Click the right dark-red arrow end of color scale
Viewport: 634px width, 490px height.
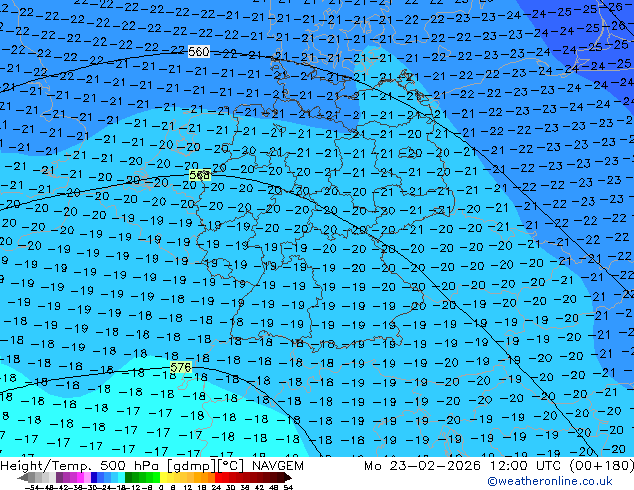288,477
